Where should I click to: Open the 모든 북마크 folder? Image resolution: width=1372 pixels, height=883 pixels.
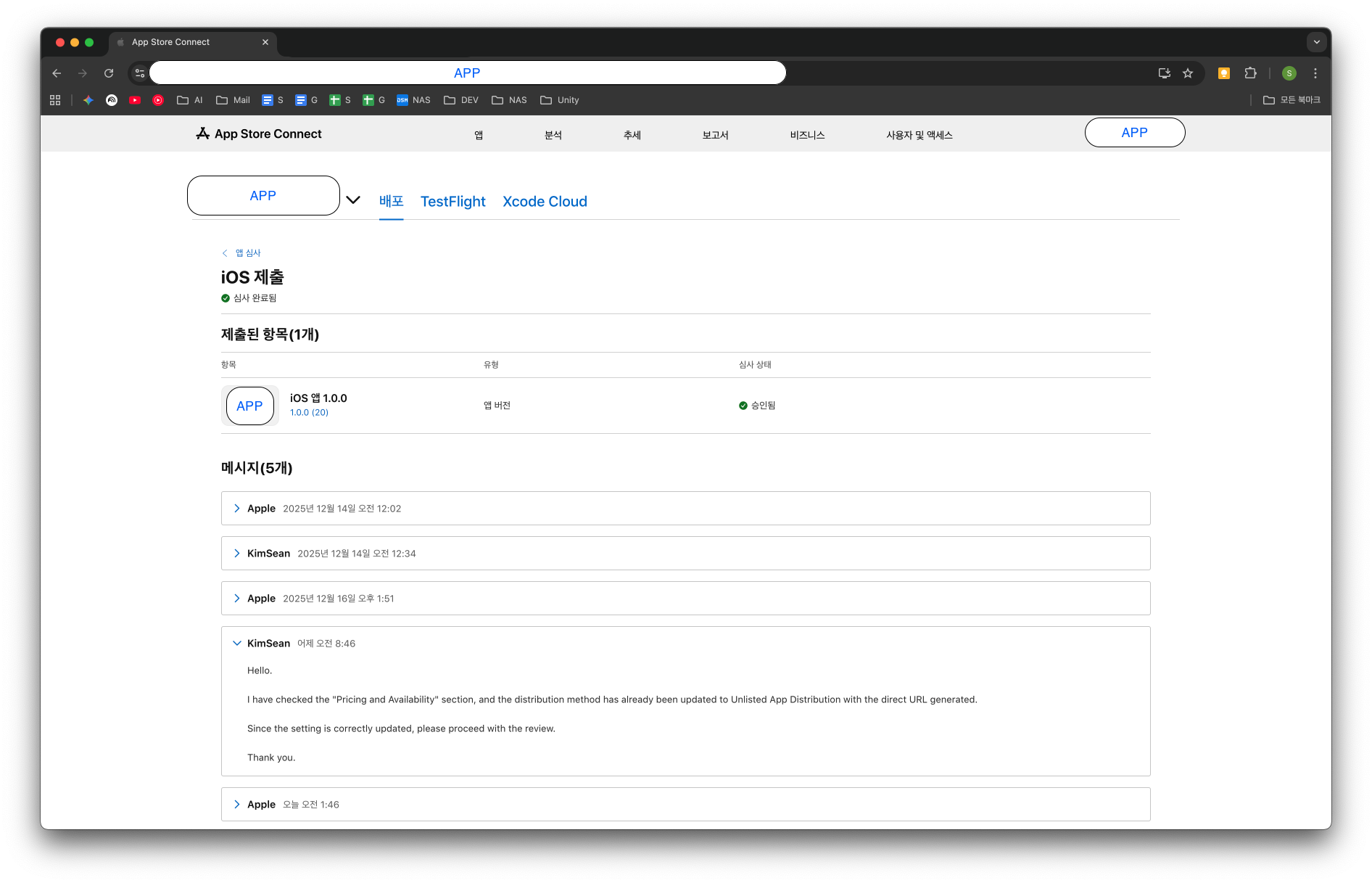coord(1292,100)
